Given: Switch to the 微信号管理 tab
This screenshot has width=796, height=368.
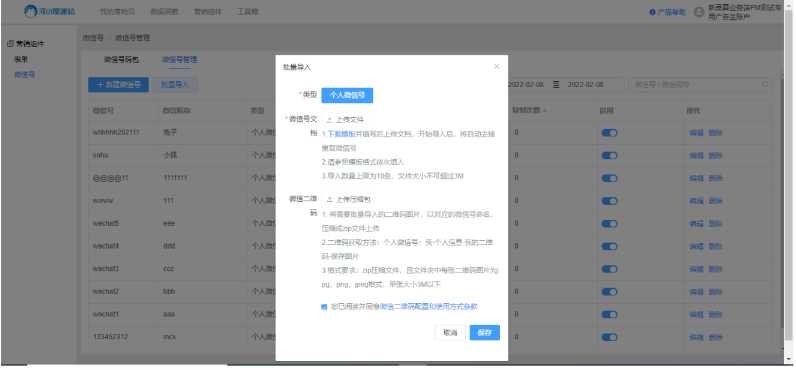Looking at the screenshot, I should point(180,59).
